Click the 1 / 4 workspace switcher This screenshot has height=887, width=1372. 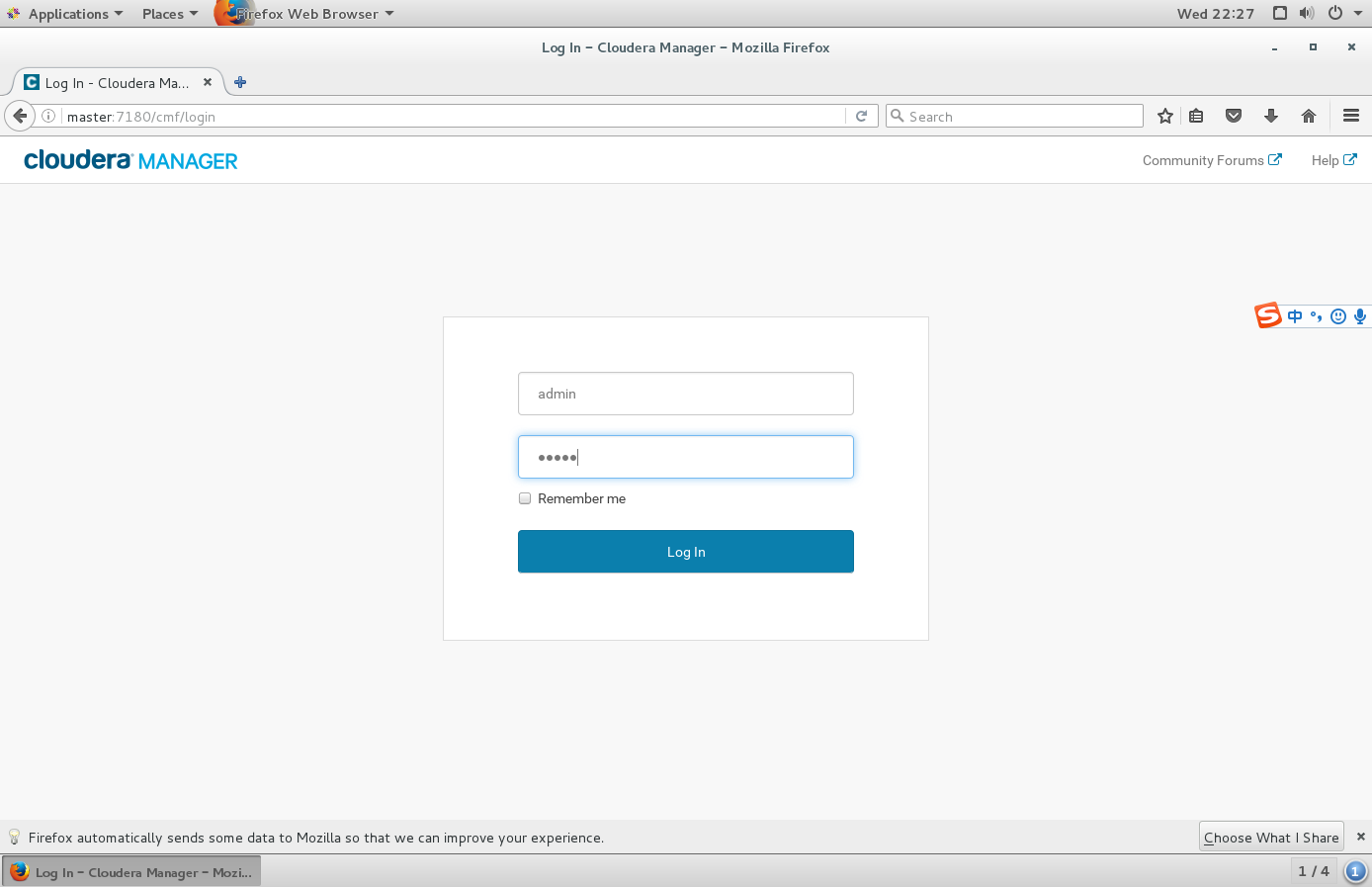1314,871
